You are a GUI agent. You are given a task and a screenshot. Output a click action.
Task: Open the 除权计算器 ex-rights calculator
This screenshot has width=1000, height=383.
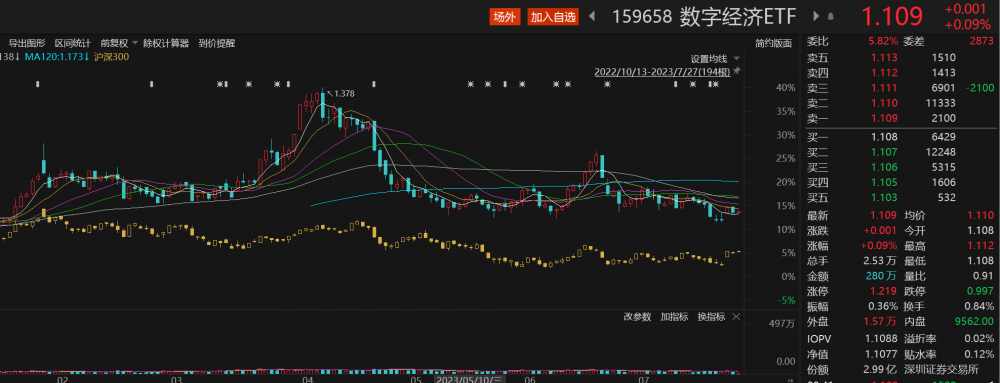pyautogui.click(x=166, y=43)
